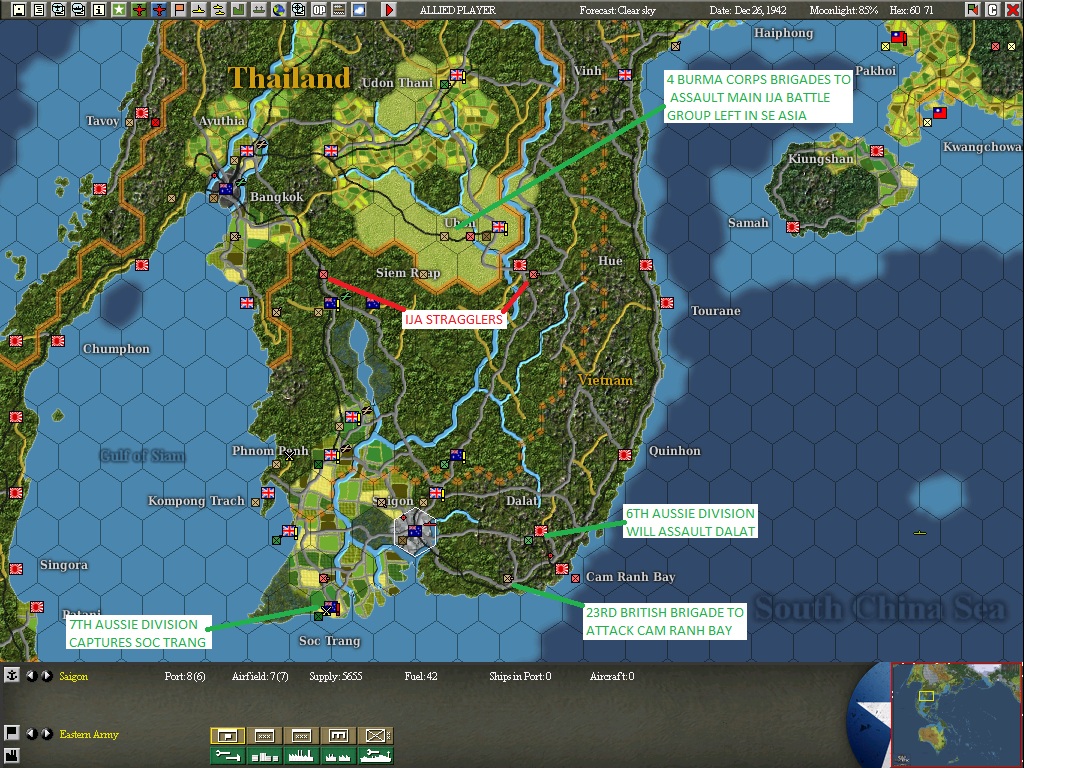Click the crosshair target toolbar icon
1078x774 pixels.
tap(298, 10)
